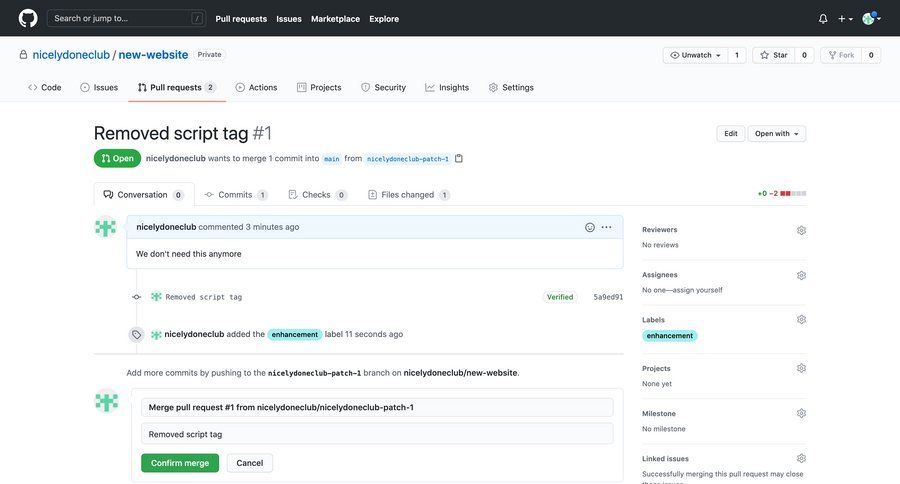Image resolution: width=900 pixels, height=484 pixels.
Task: Click the green Open status badge
Action: point(117,158)
